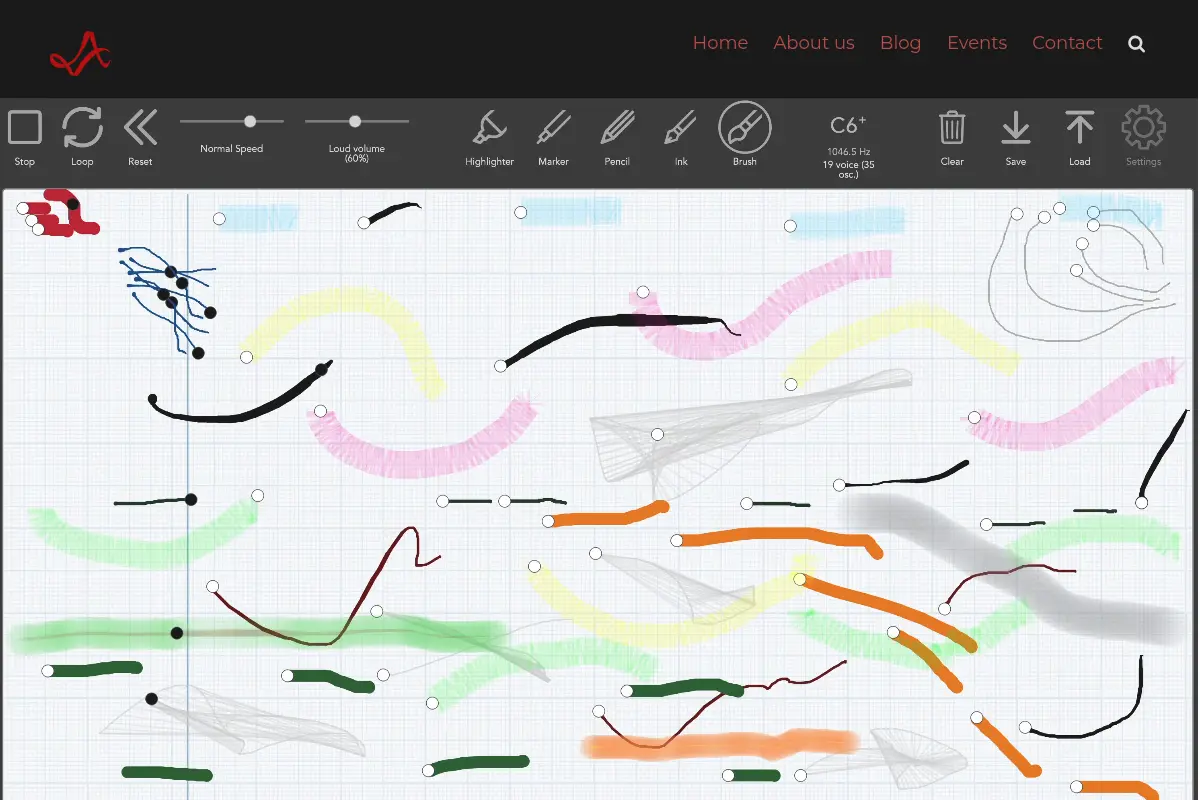Screen dimensions: 1200x800
Task: Select the Marker tool
Action: (x=553, y=128)
